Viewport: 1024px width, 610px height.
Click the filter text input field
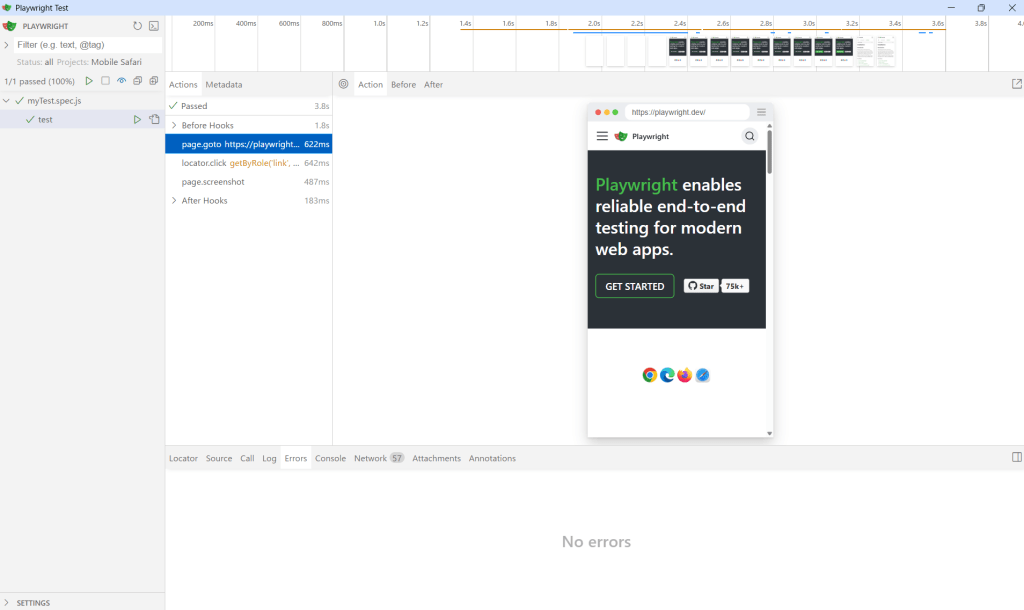(x=85, y=45)
